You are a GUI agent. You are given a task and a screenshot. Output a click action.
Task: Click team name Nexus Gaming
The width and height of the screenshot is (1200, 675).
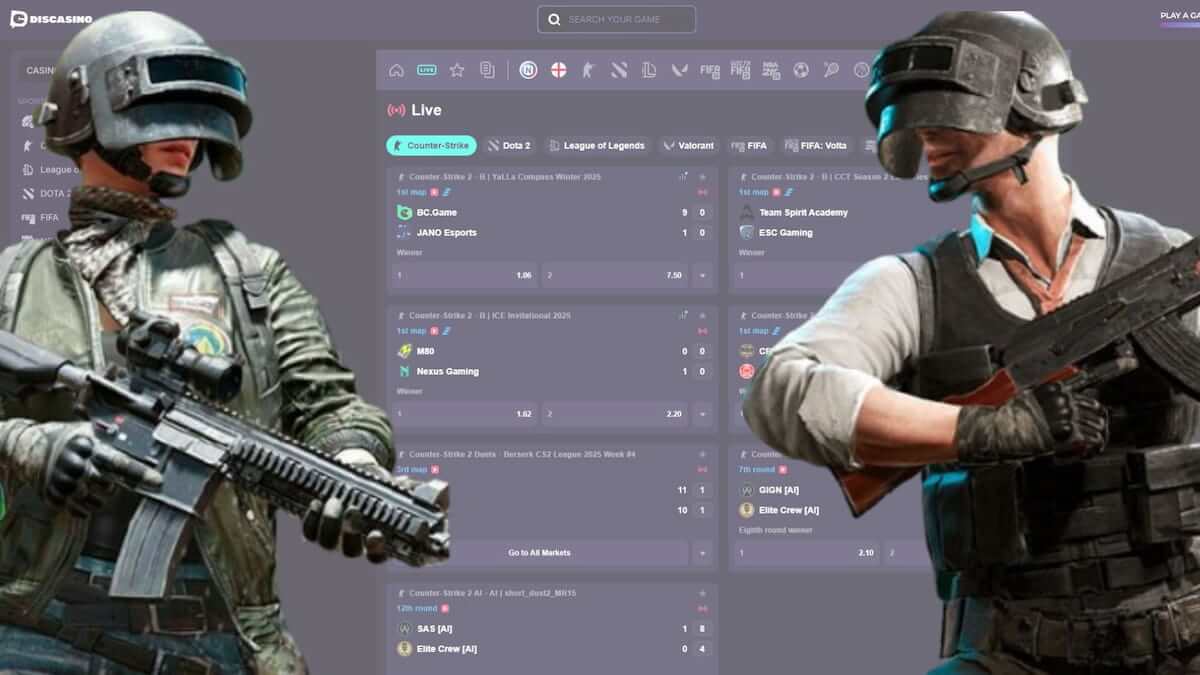pos(448,372)
